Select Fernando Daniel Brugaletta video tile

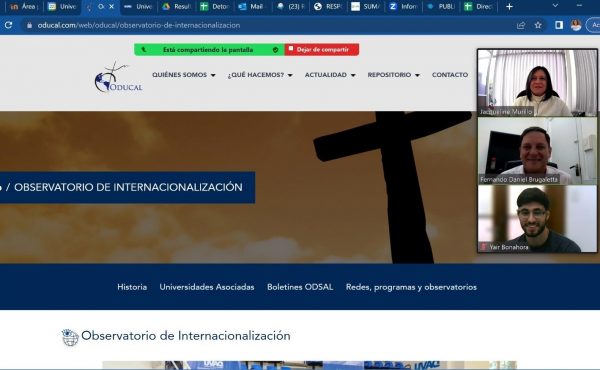click(x=537, y=151)
